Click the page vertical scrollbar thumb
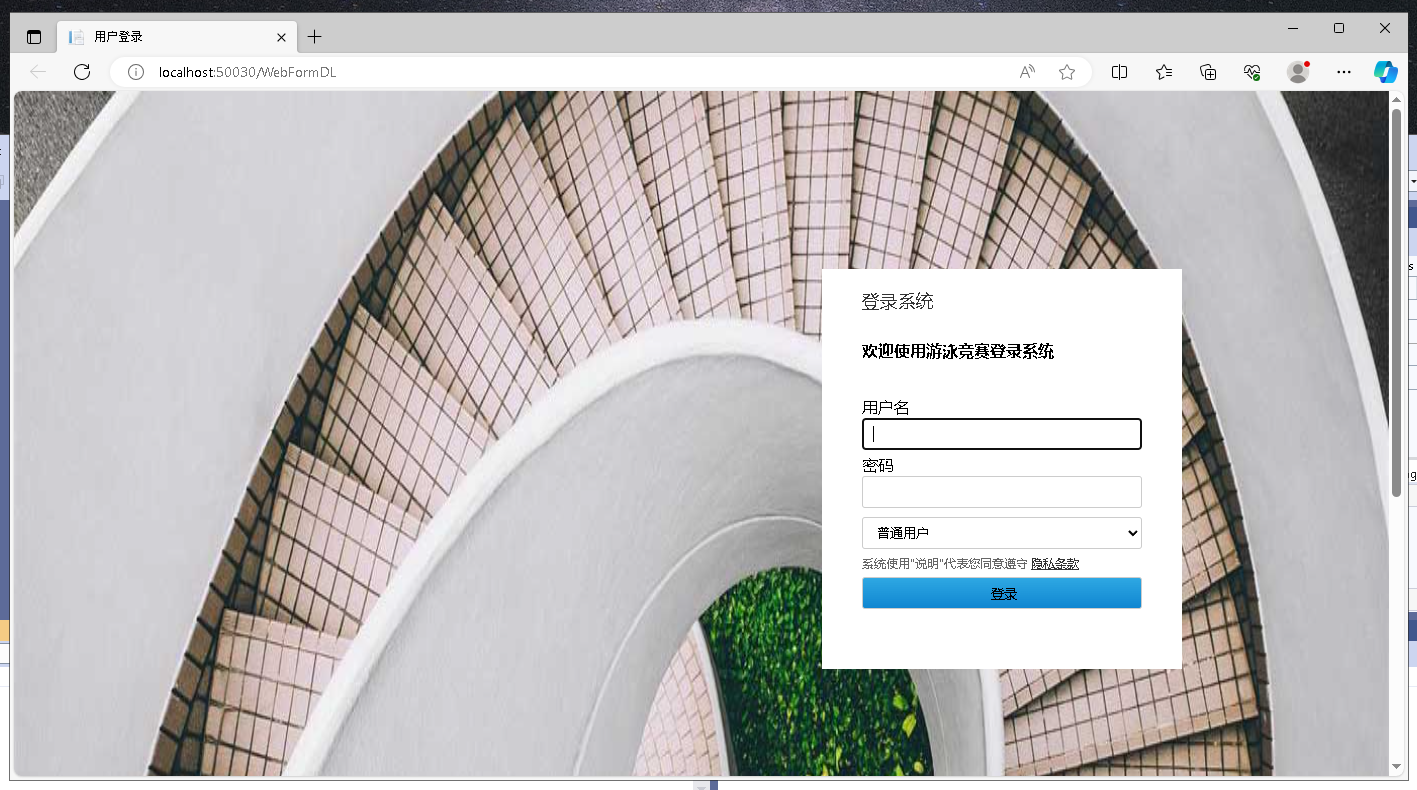The image size is (1417, 790). [x=1396, y=302]
